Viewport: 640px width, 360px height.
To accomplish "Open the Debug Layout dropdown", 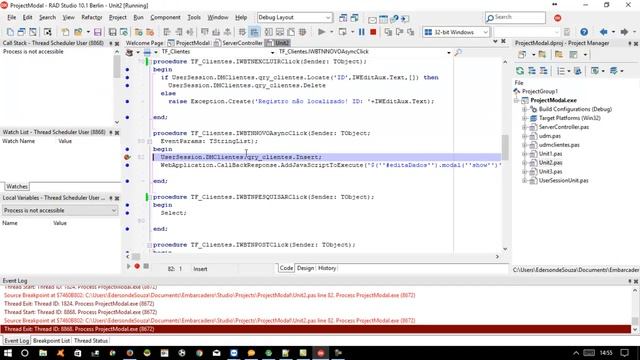I will point(328,18).
